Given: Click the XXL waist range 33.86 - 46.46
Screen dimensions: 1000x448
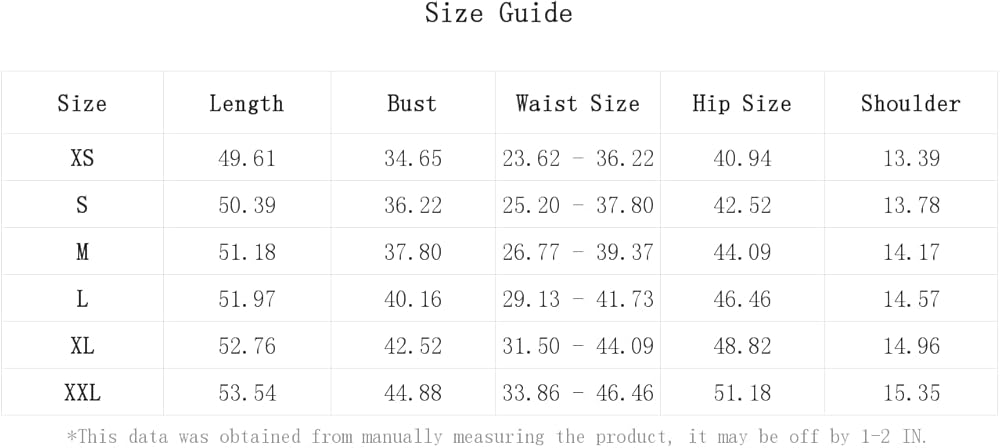Looking at the screenshot, I should click(x=577, y=394).
